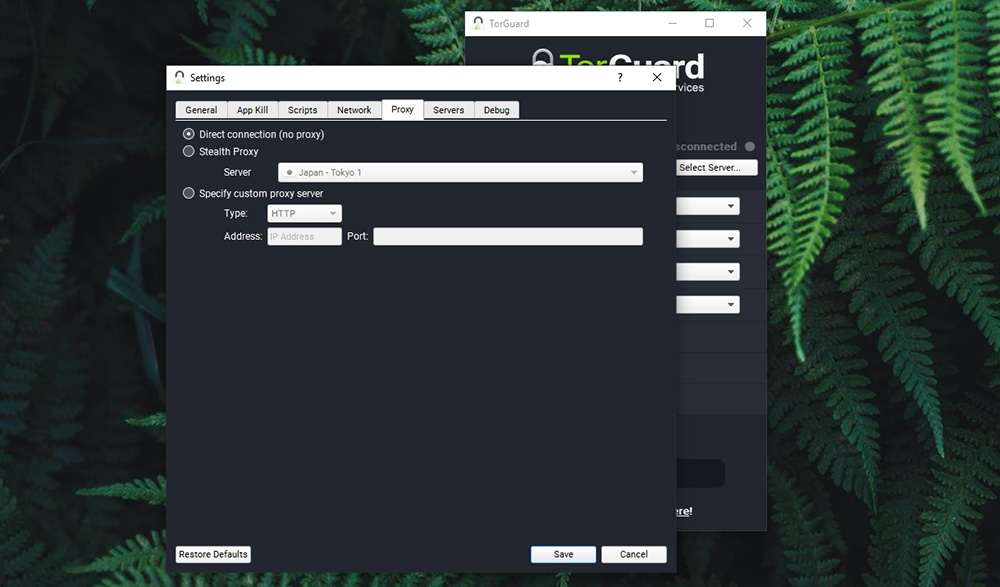Open the Debug tab
The width and height of the screenshot is (1000, 587).
click(x=496, y=110)
